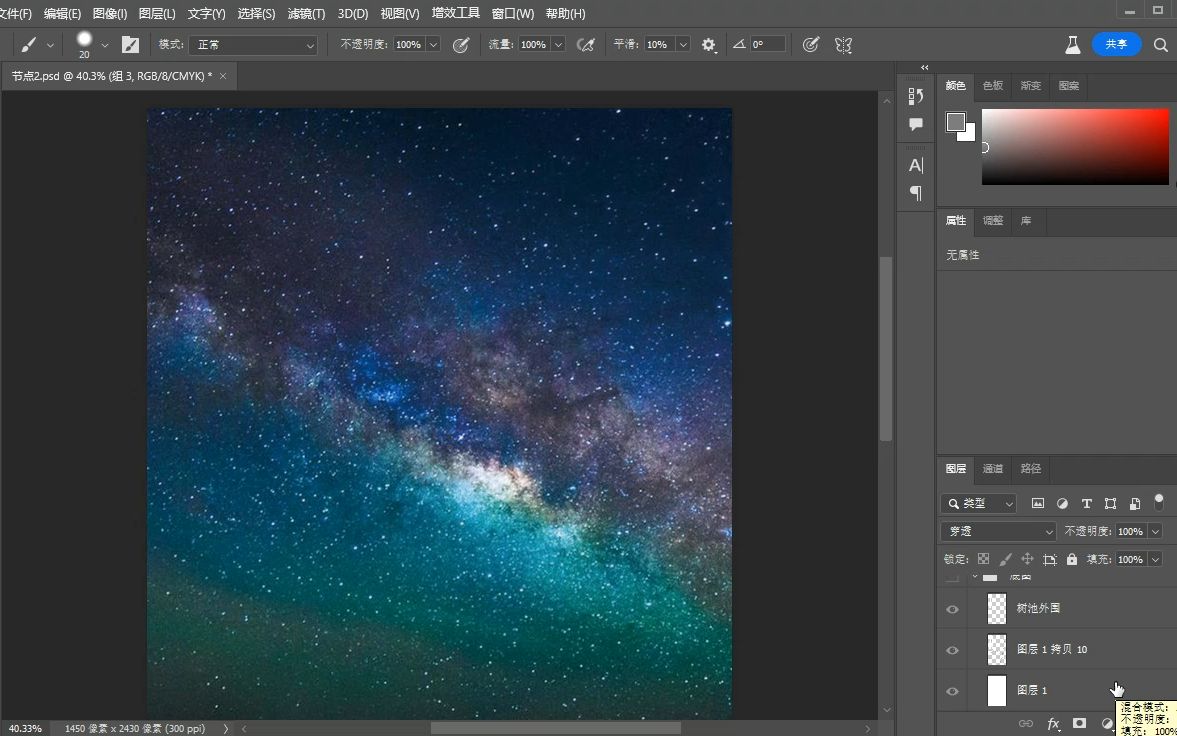Hide the 树池外围 layer

(952, 608)
